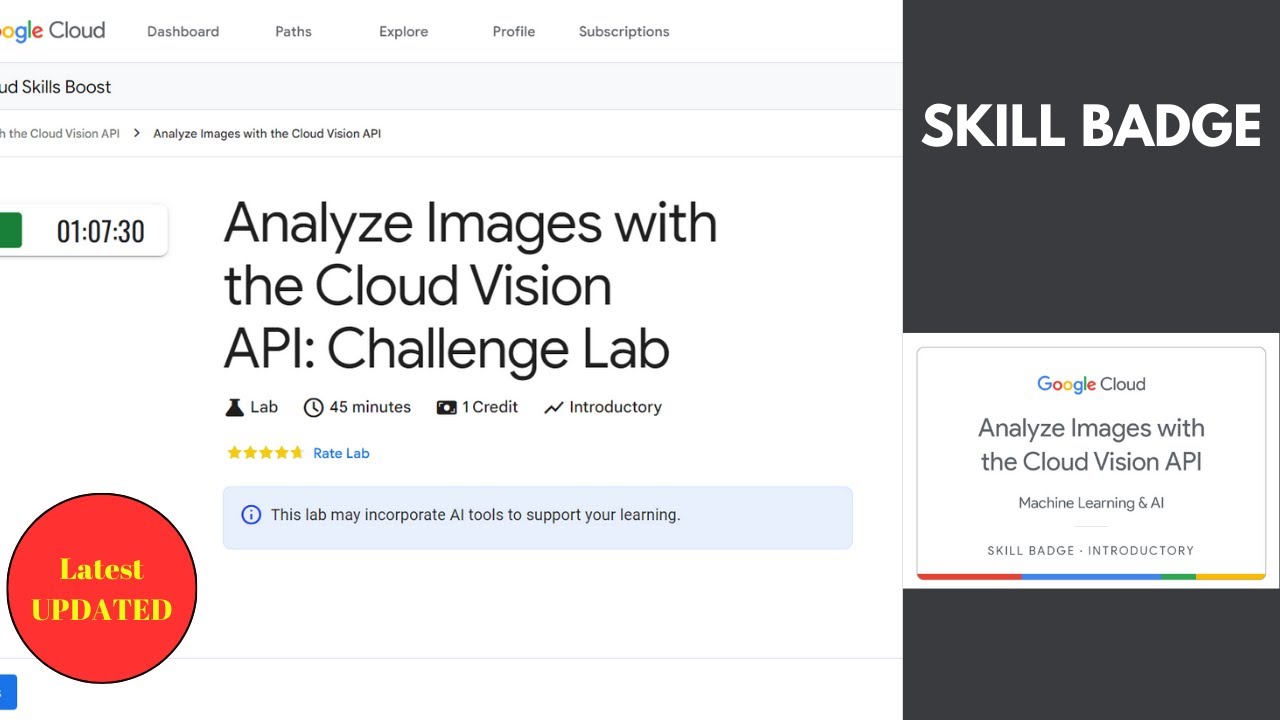Click the Introductory trend-line icon
Screen dimensions: 1280x720
coord(554,407)
